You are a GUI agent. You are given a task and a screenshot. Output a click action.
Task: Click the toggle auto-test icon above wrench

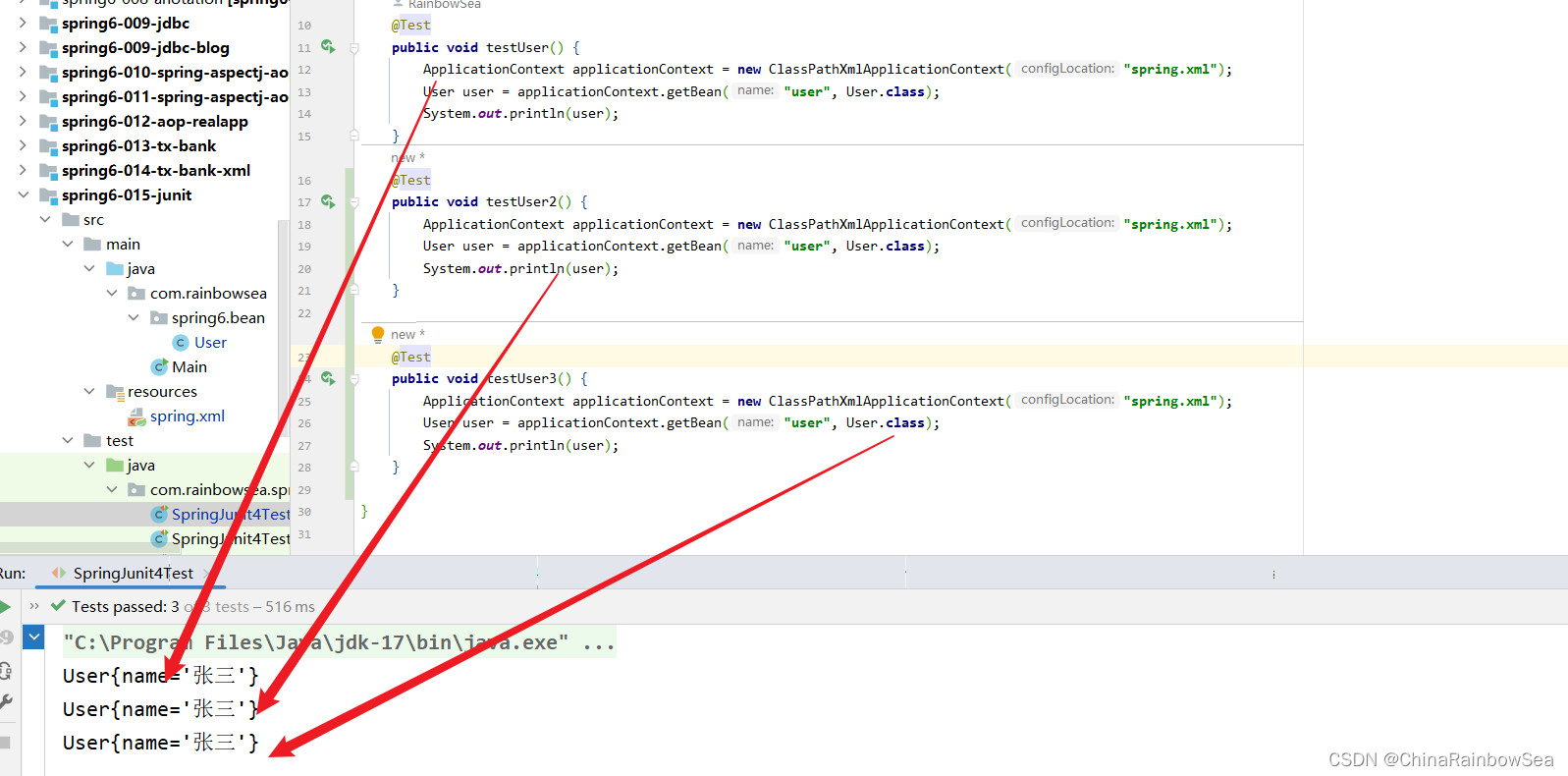(x=6, y=671)
